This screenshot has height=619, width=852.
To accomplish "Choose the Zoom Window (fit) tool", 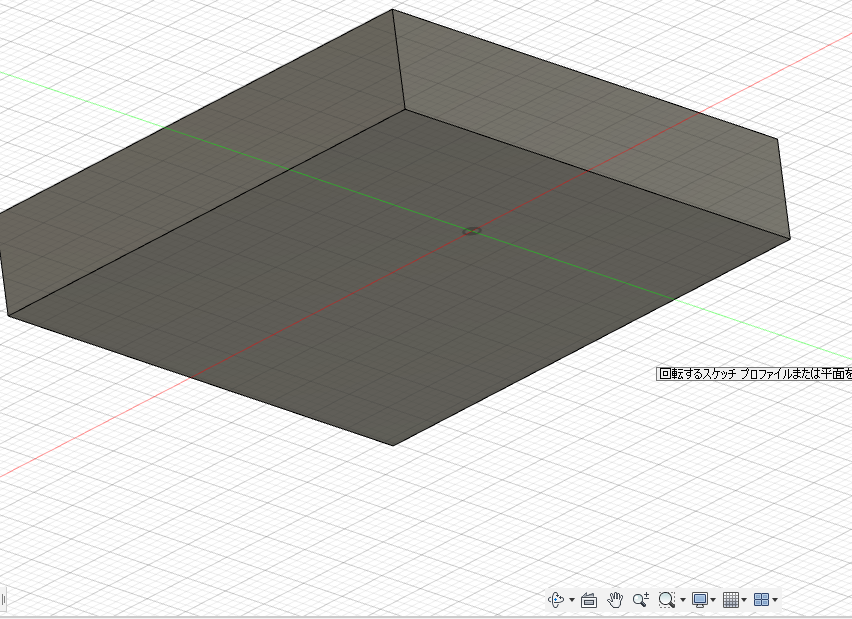I will pos(667,600).
